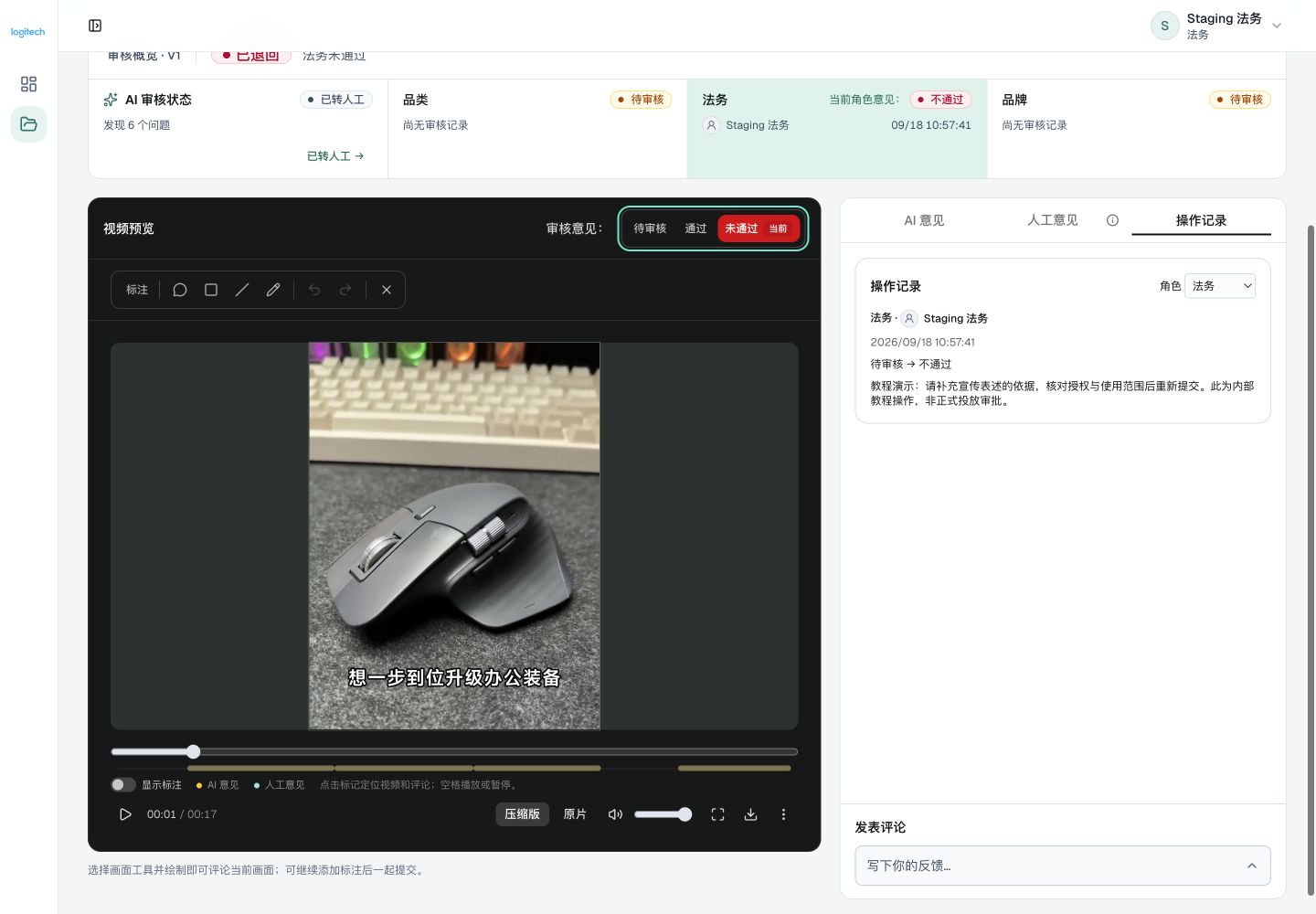
Task: Click the first timeline comment marker segment
Action: pos(260,769)
